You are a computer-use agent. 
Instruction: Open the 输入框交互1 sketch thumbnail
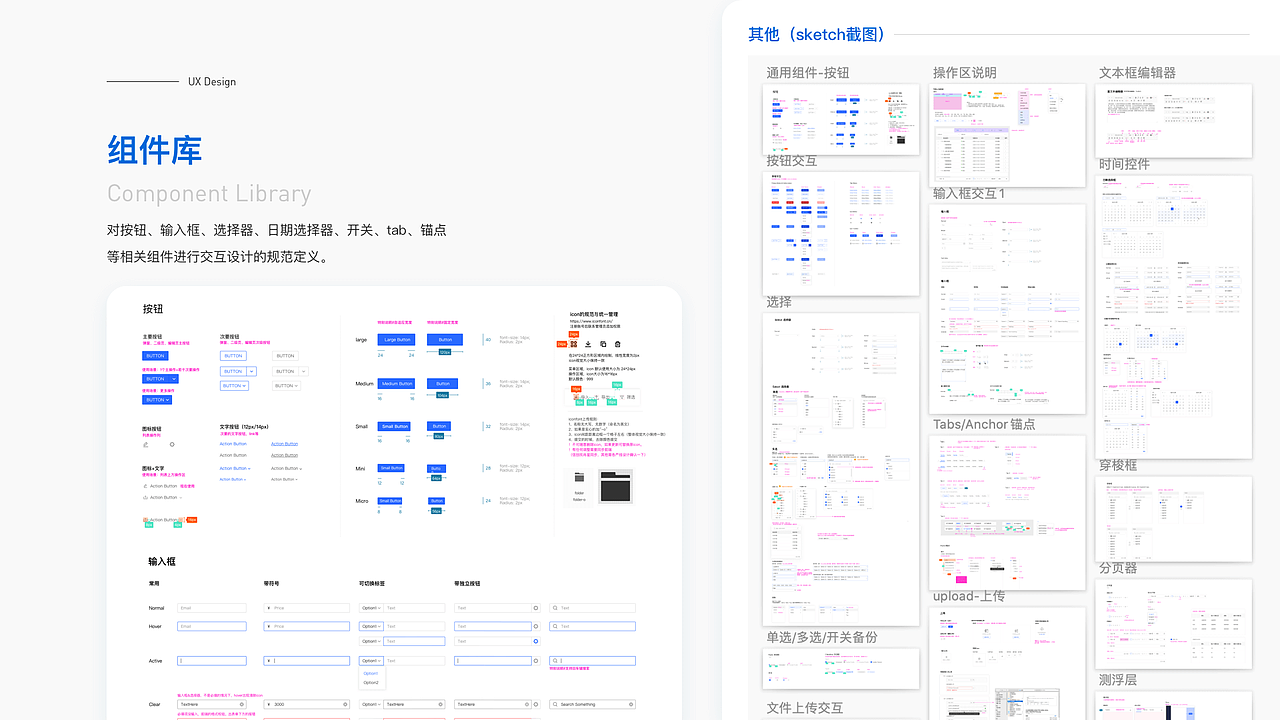[x=1007, y=309]
